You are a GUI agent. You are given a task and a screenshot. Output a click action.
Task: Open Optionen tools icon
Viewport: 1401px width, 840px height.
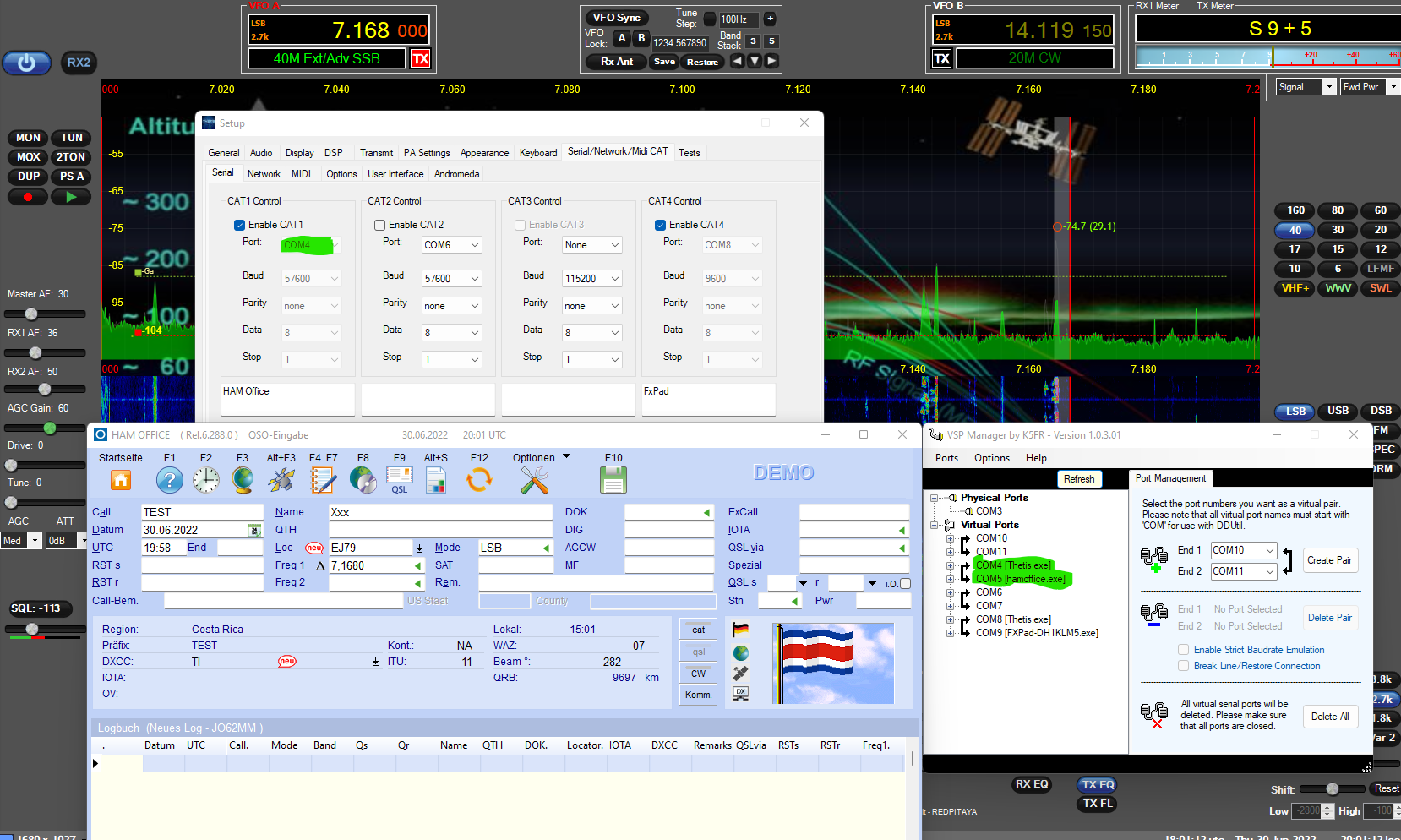point(534,480)
